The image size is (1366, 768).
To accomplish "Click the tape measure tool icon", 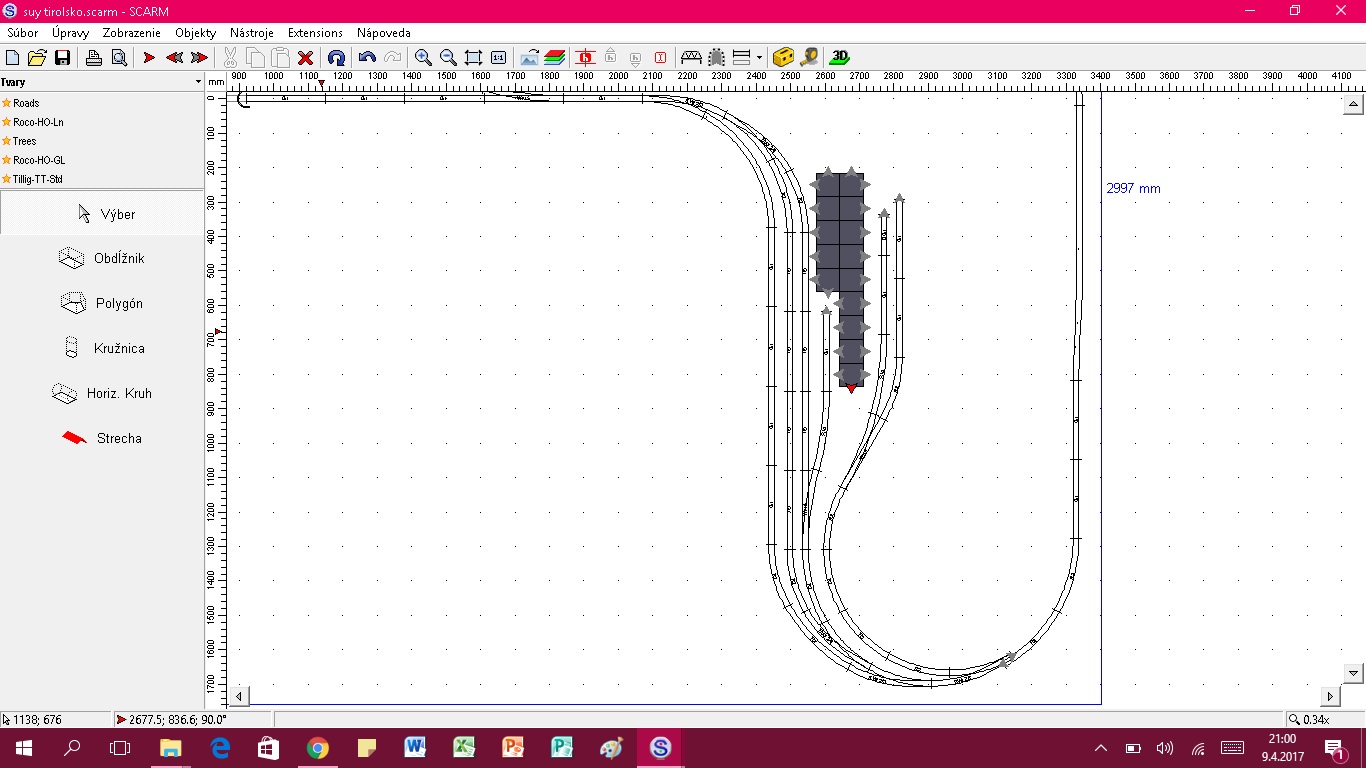I will (809, 58).
